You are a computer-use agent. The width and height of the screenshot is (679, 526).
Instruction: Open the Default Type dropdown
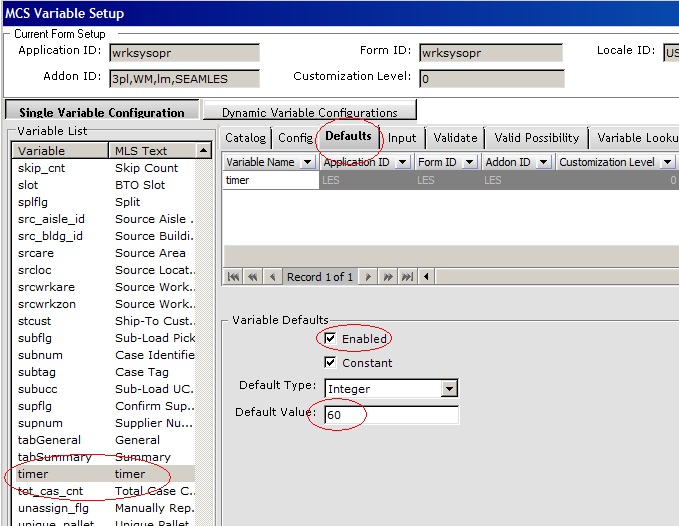coord(449,389)
